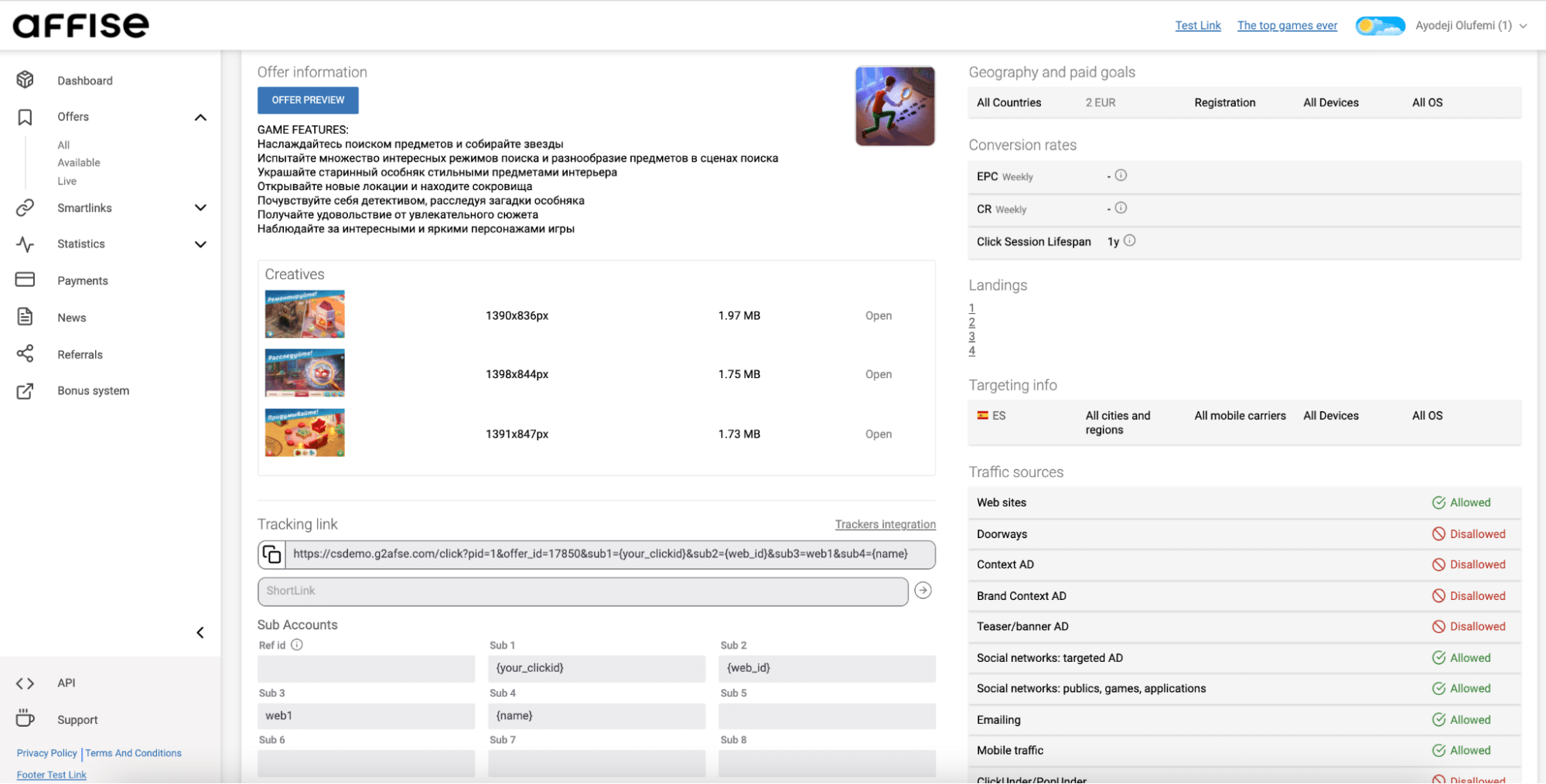Open the Trackers integration link
Image resolution: width=1546 pixels, height=784 pixels.
(885, 524)
